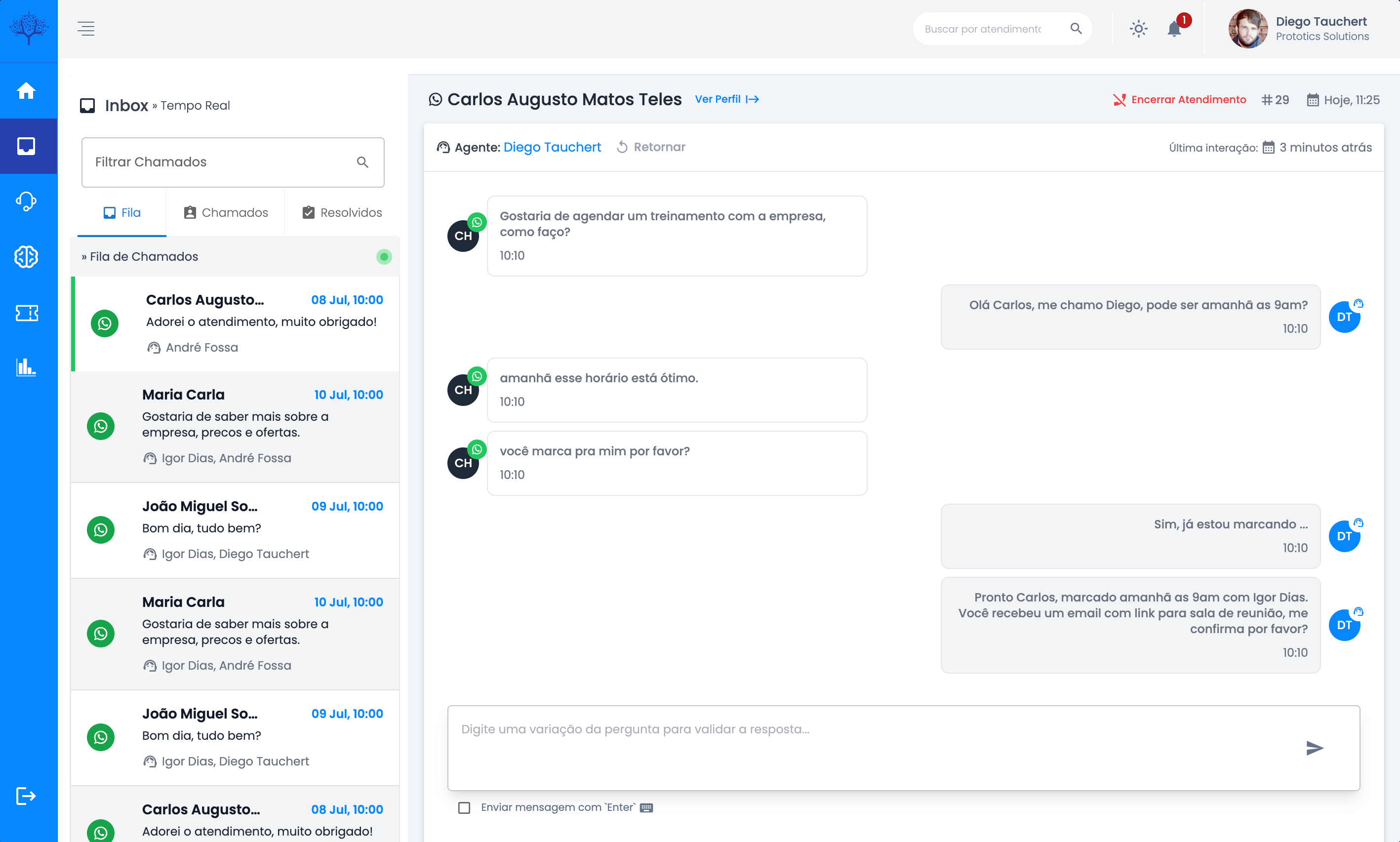
Task: Toggle light/dark theme with the sun icon
Action: coord(1138,28)
